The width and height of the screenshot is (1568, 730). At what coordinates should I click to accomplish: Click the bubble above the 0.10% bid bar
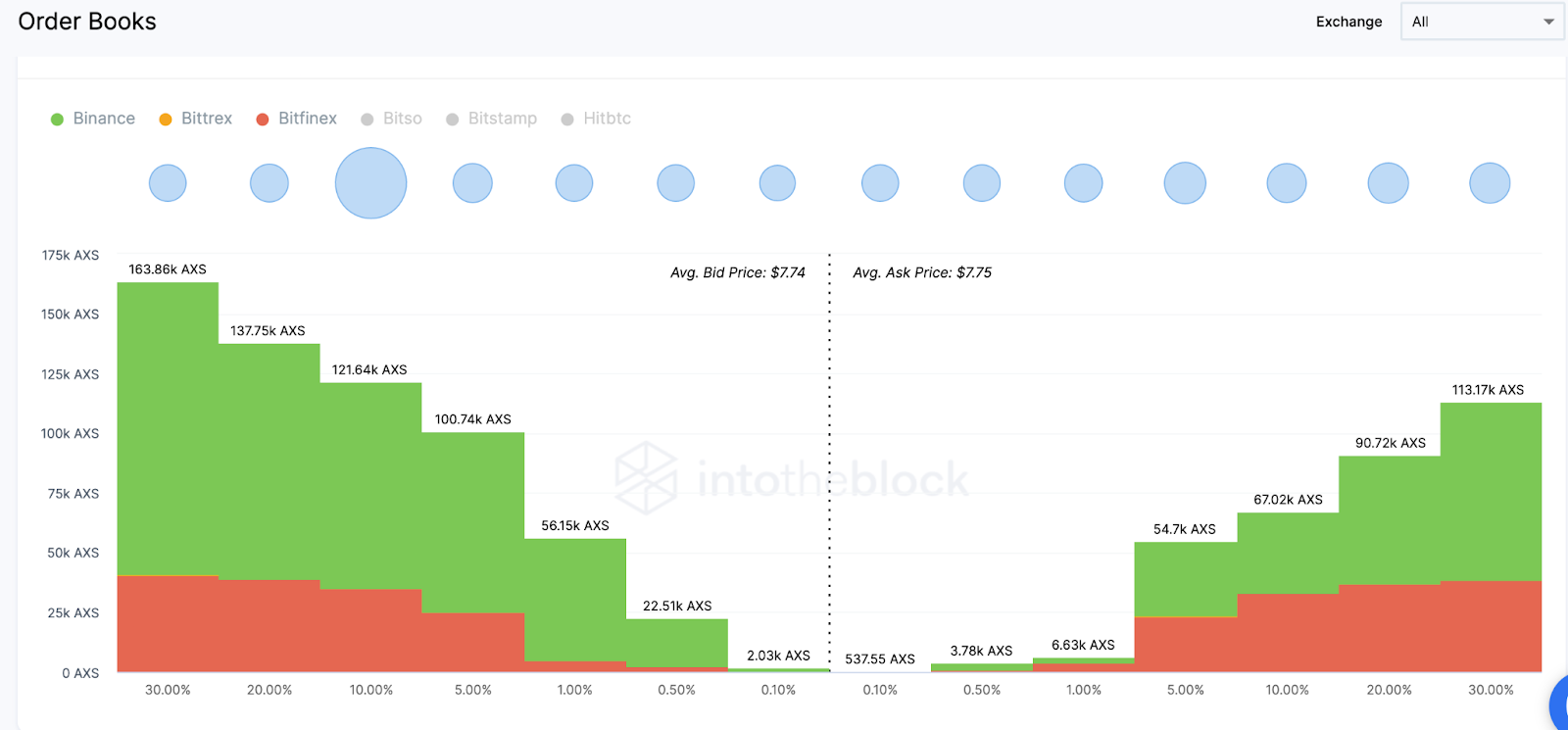[777, 183]
